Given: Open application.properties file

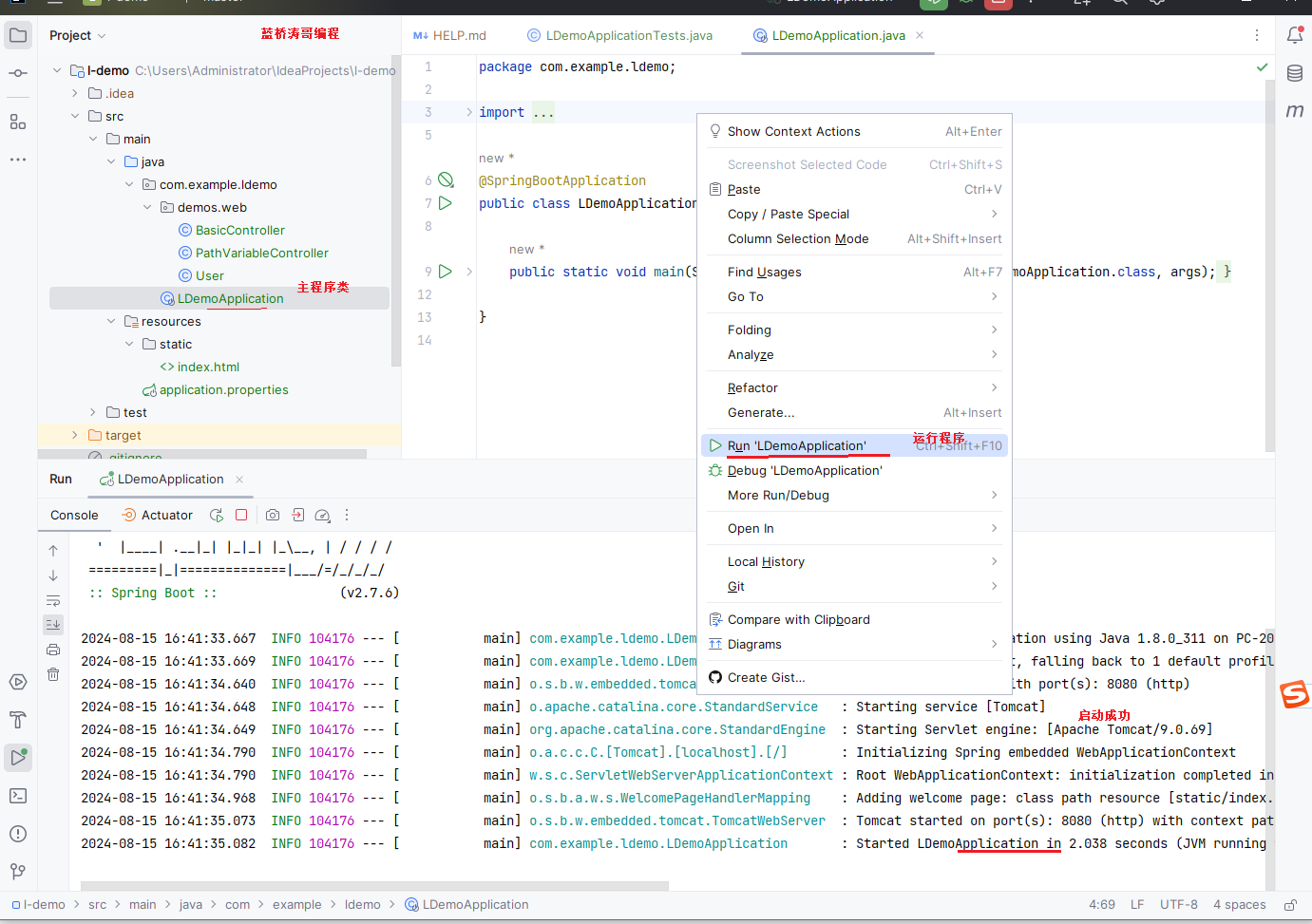Looking at the screenshot, I should click(x=215, y=389).
